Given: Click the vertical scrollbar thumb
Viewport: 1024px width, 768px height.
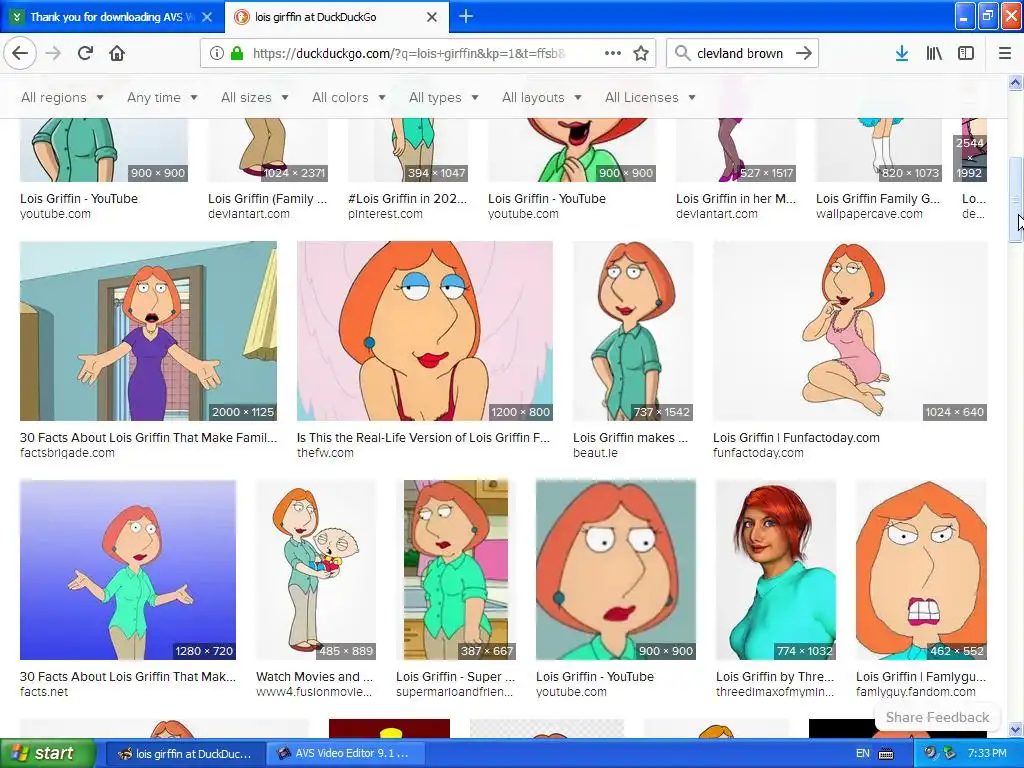Looking at the screenshot, I should (1015, 200).
